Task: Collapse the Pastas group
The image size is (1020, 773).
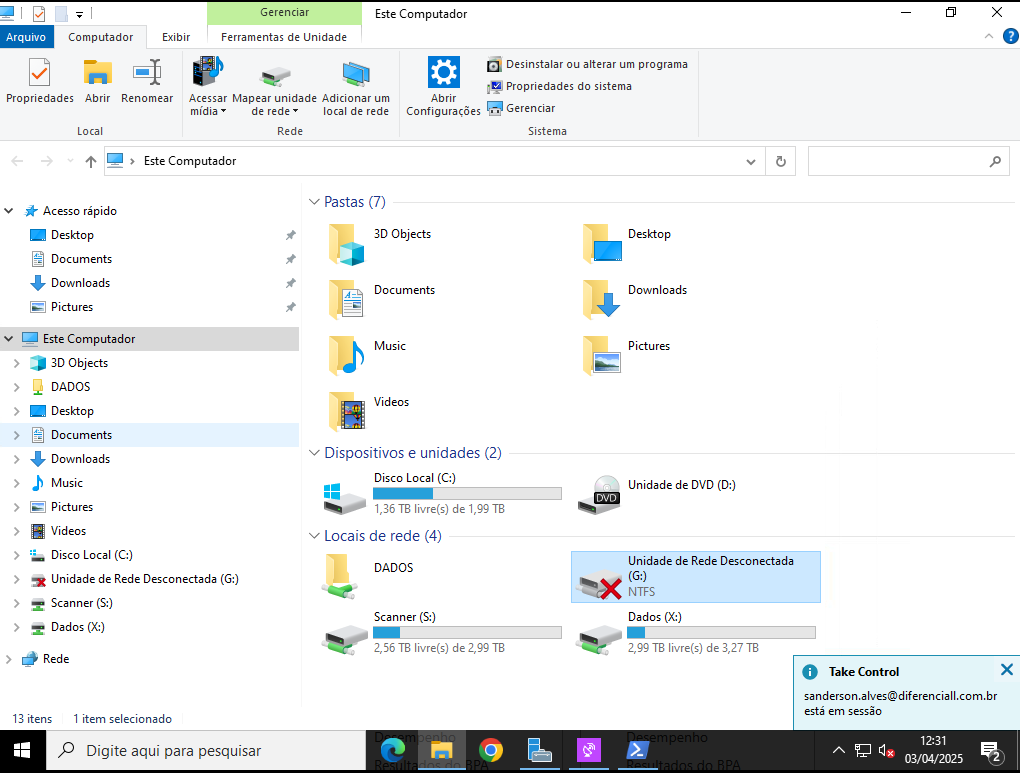Action: point(315,202)
